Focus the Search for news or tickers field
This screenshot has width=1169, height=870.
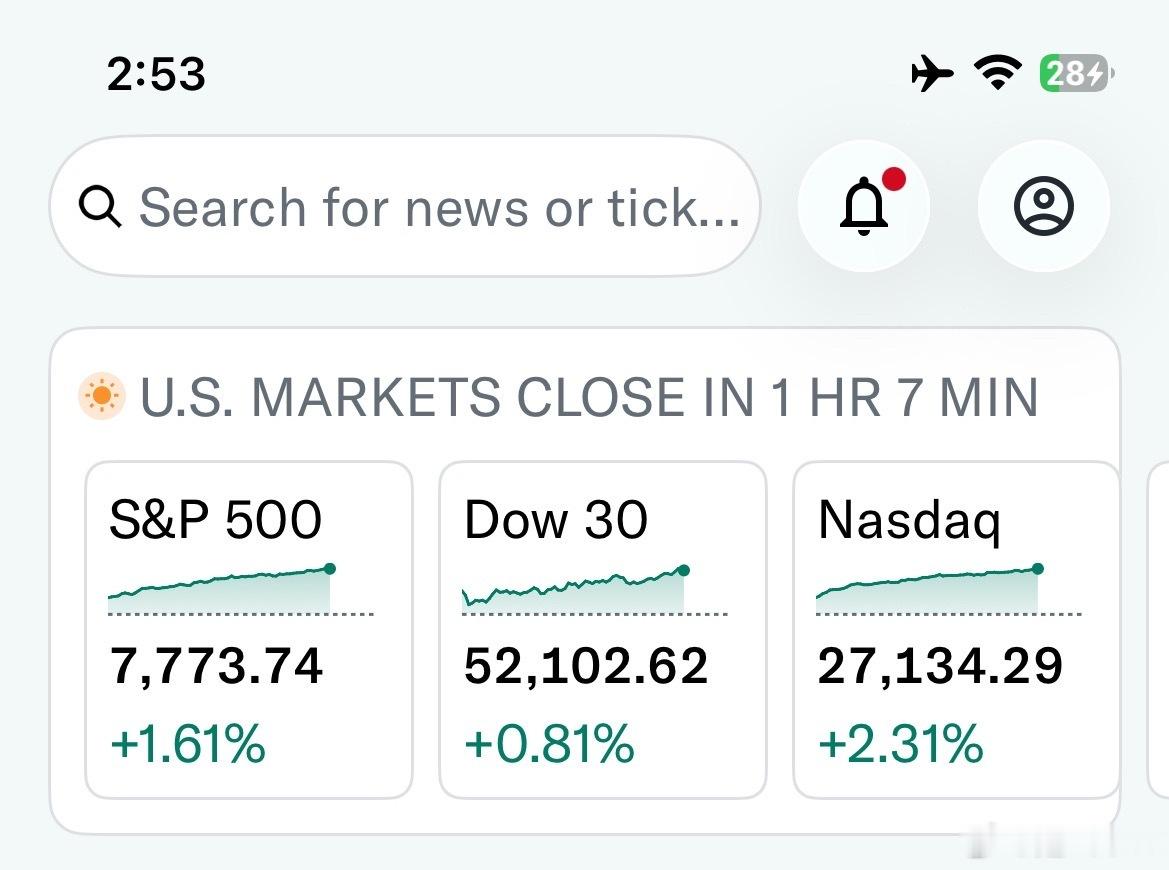pos(405,207)
